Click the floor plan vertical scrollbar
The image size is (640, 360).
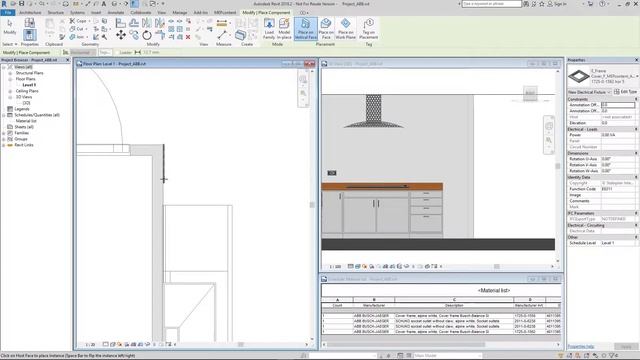[312, 205]
